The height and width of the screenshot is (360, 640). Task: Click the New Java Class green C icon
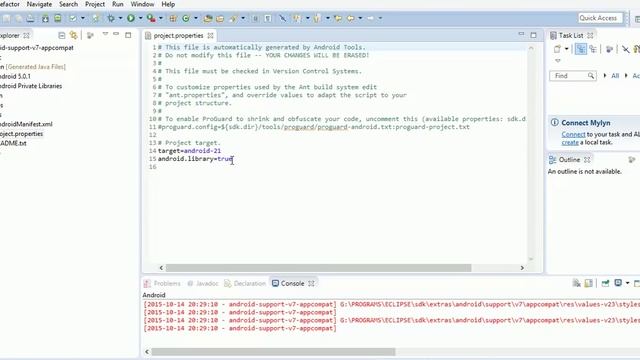tap(186, 18)
